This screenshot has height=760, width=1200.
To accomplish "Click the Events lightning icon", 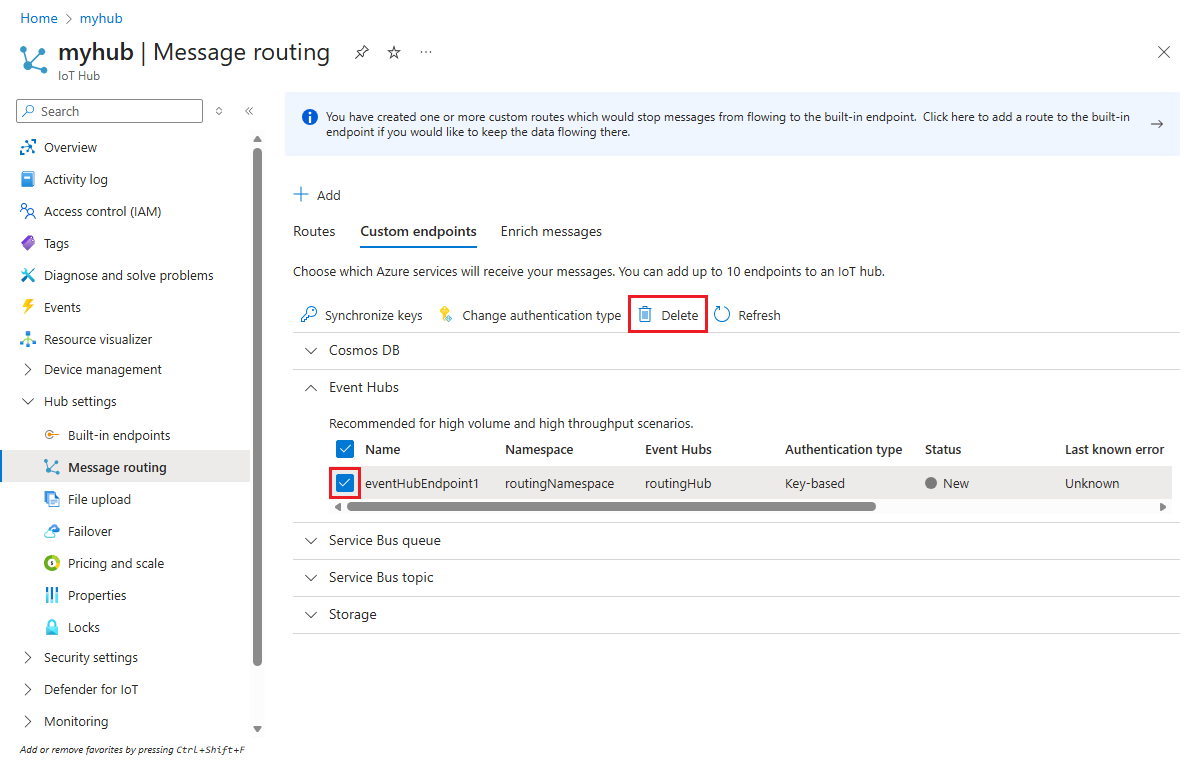I will coord(28,307).
